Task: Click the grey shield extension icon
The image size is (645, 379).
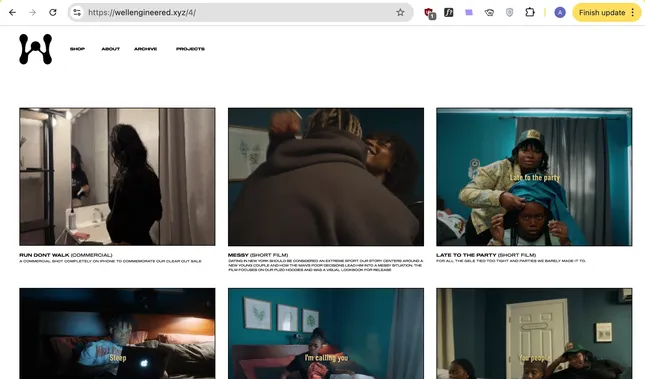Action: (x=509, y=12)
